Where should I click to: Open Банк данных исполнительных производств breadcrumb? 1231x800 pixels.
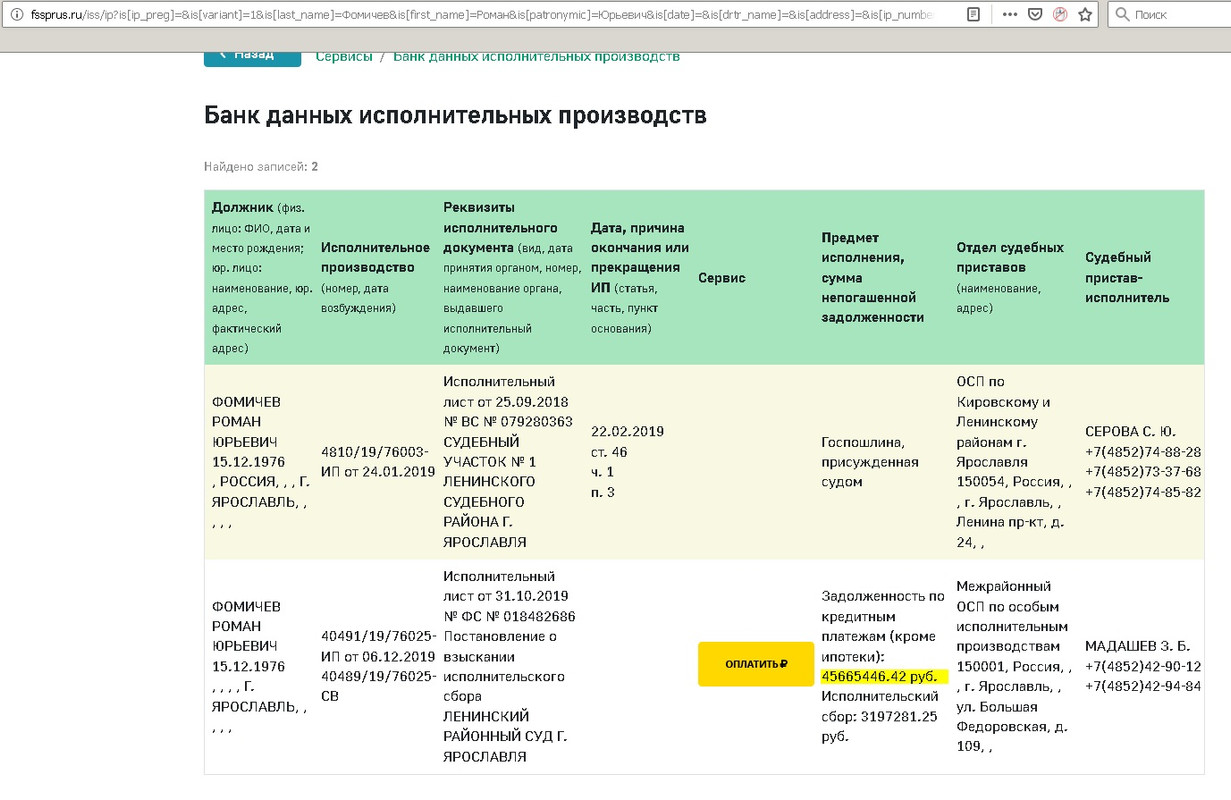536,56
